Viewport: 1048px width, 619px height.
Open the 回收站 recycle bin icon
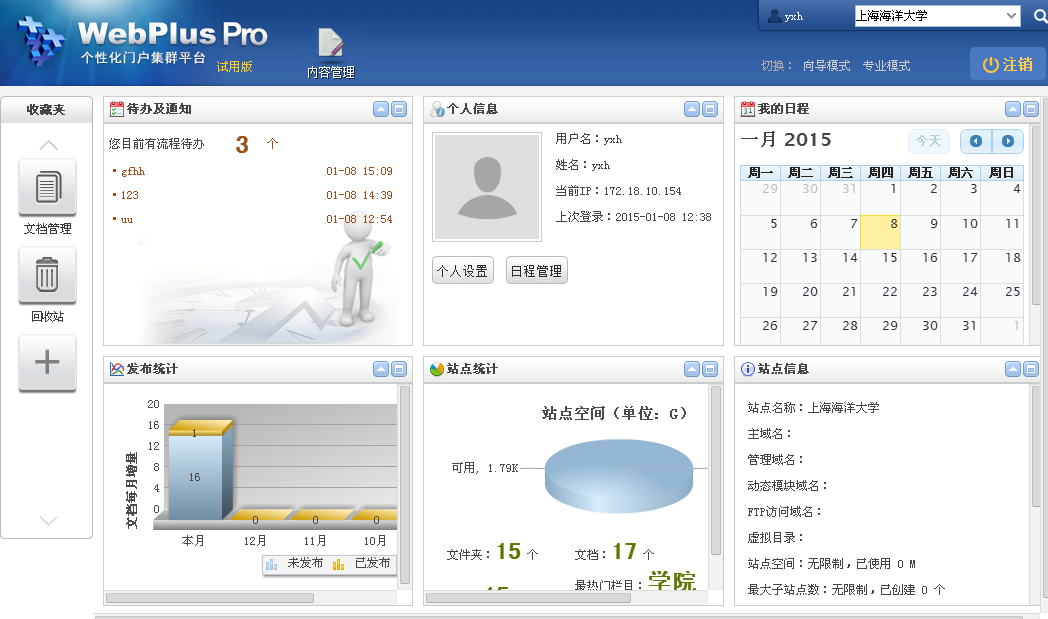click(47, 275)
